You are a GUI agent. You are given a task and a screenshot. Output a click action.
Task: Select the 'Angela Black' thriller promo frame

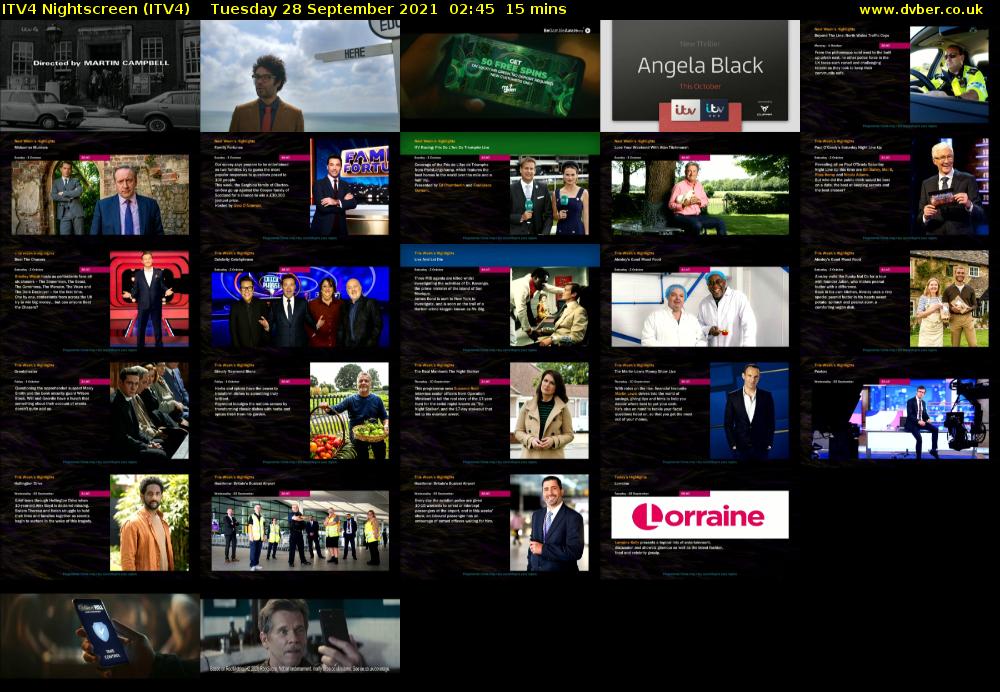coord(700,76)
